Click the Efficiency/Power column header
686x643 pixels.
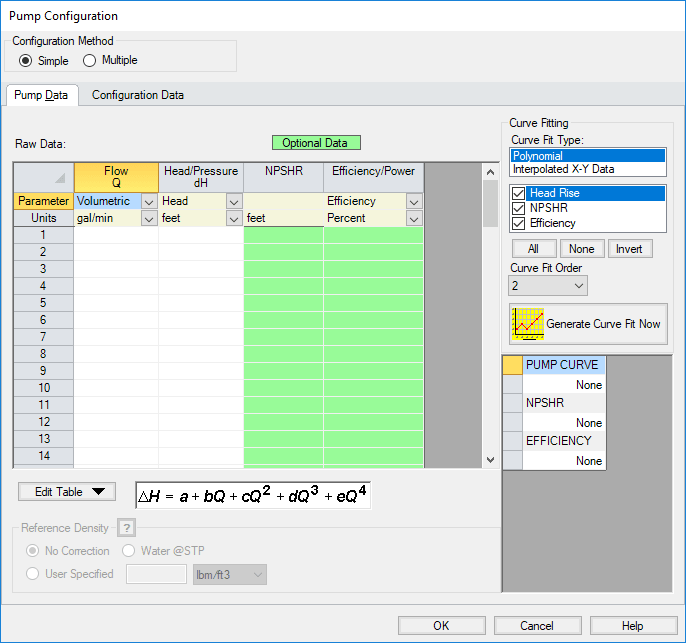[x=373, y=177]
